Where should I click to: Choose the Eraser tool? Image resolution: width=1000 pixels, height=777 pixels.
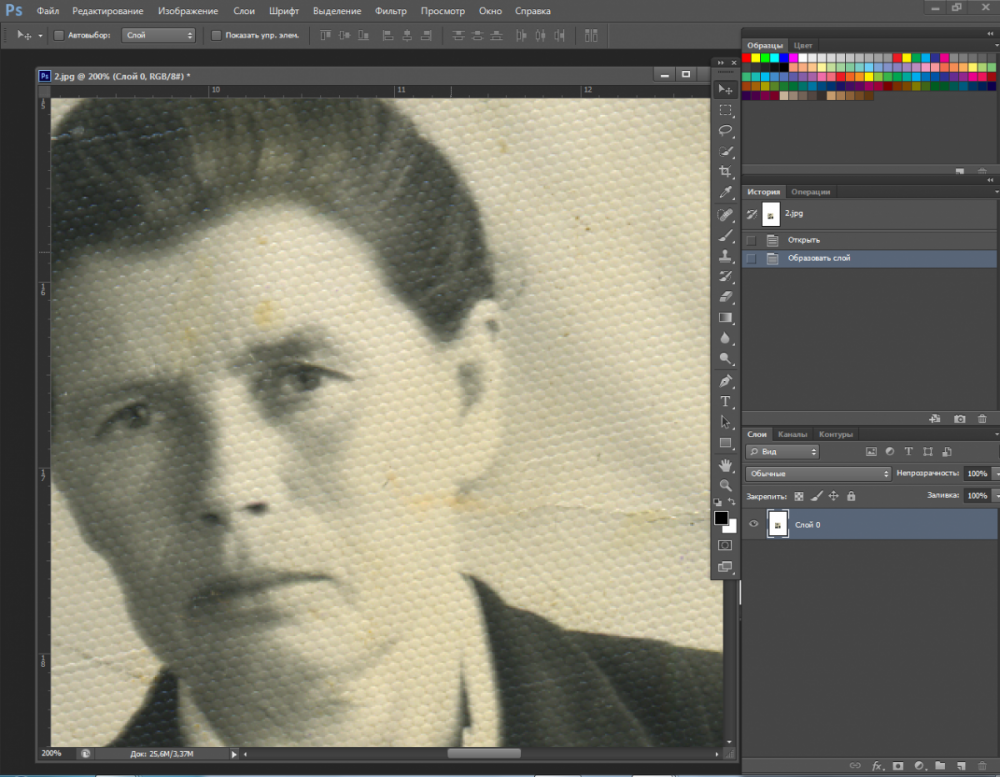(x=726, y=297)
